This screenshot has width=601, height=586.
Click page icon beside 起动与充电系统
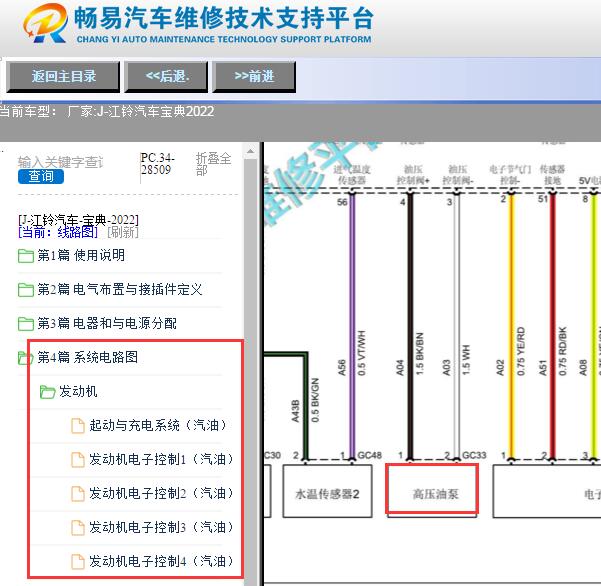pos(78,426)
